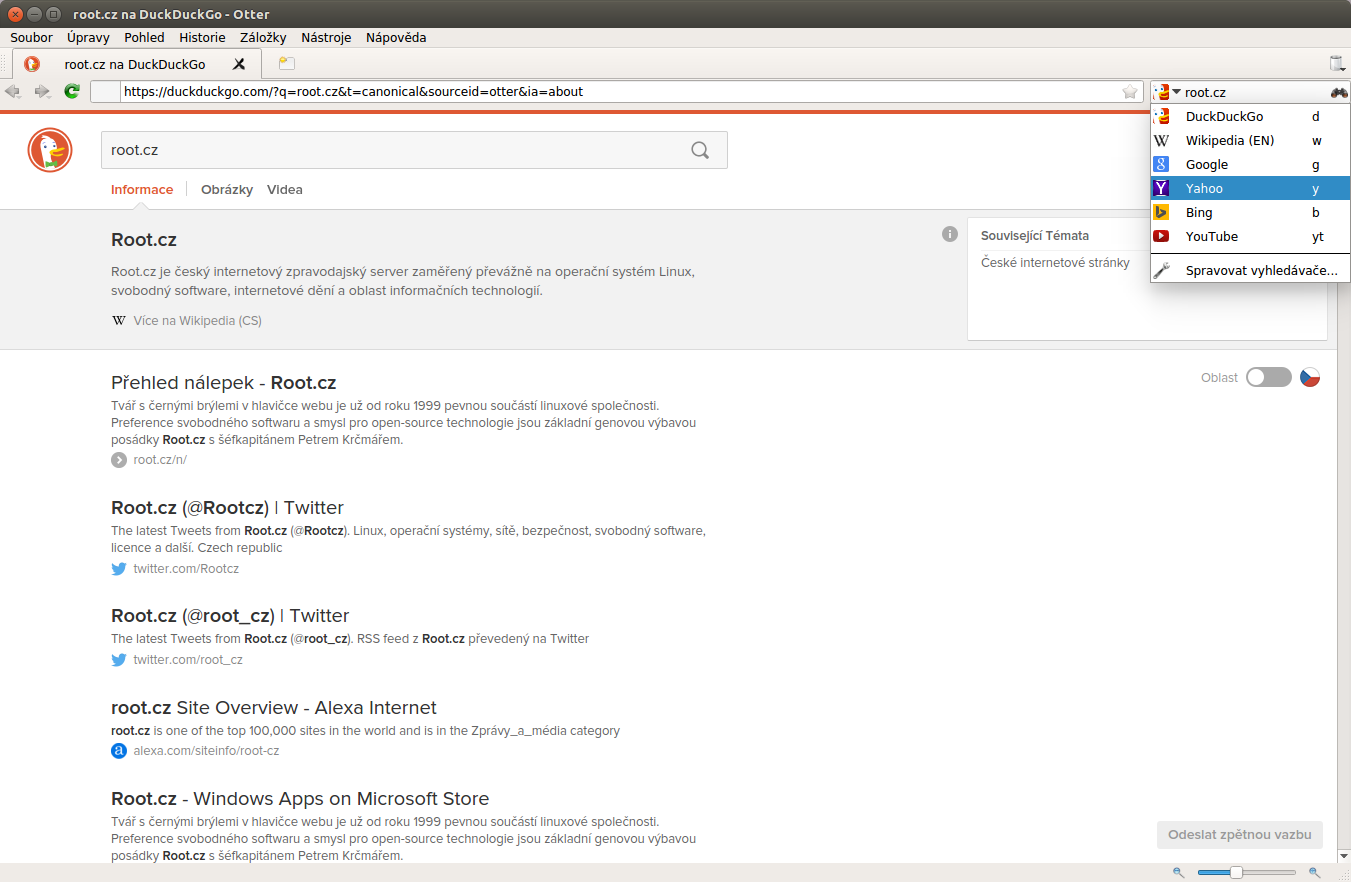
Task: Go forward using the forward arrow
Action: (42, 91)
